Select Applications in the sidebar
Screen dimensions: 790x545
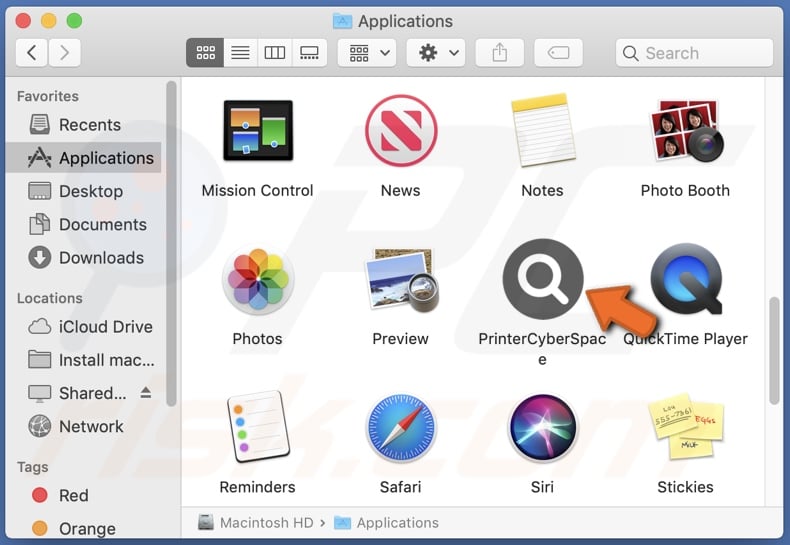coord(84,158)
